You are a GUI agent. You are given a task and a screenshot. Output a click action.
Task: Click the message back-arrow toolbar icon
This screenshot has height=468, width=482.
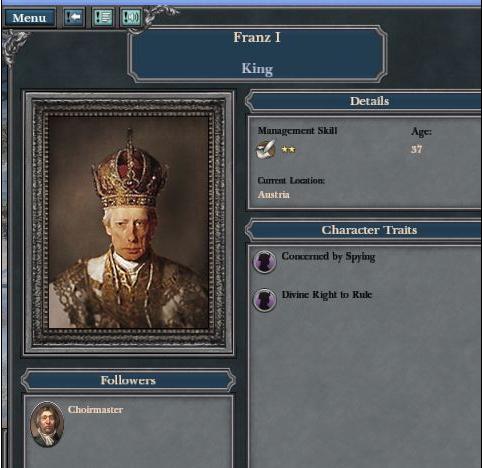point(74,17)
